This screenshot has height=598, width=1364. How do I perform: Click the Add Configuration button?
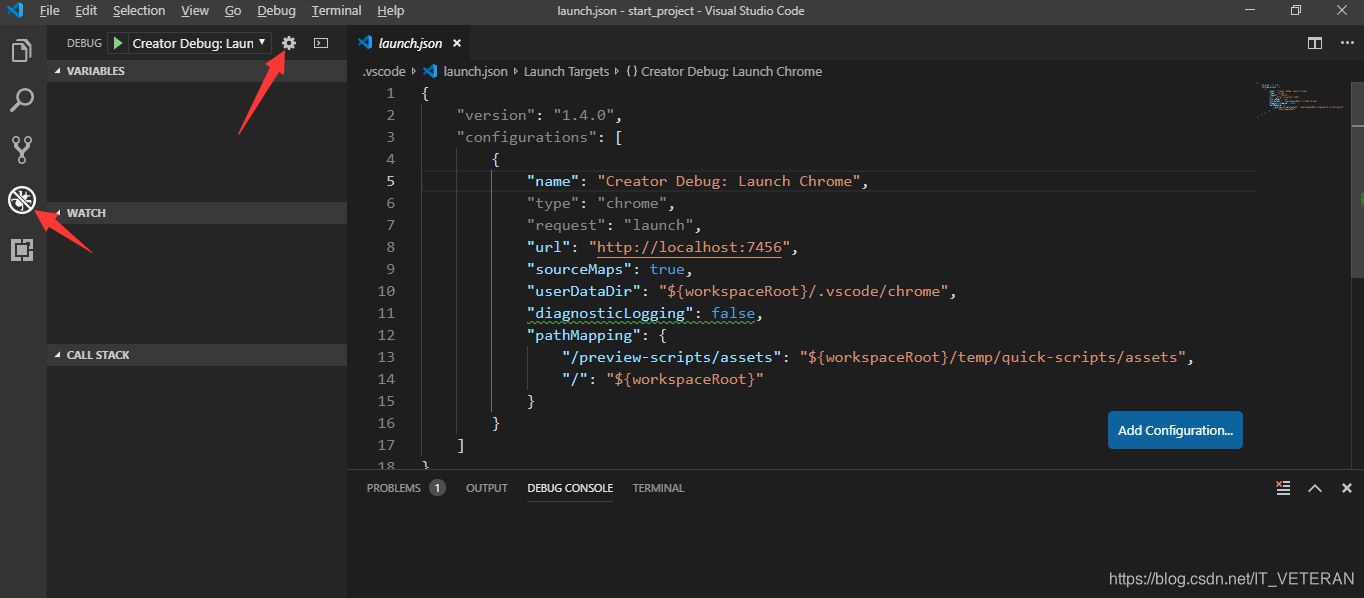coord(1175,430)
